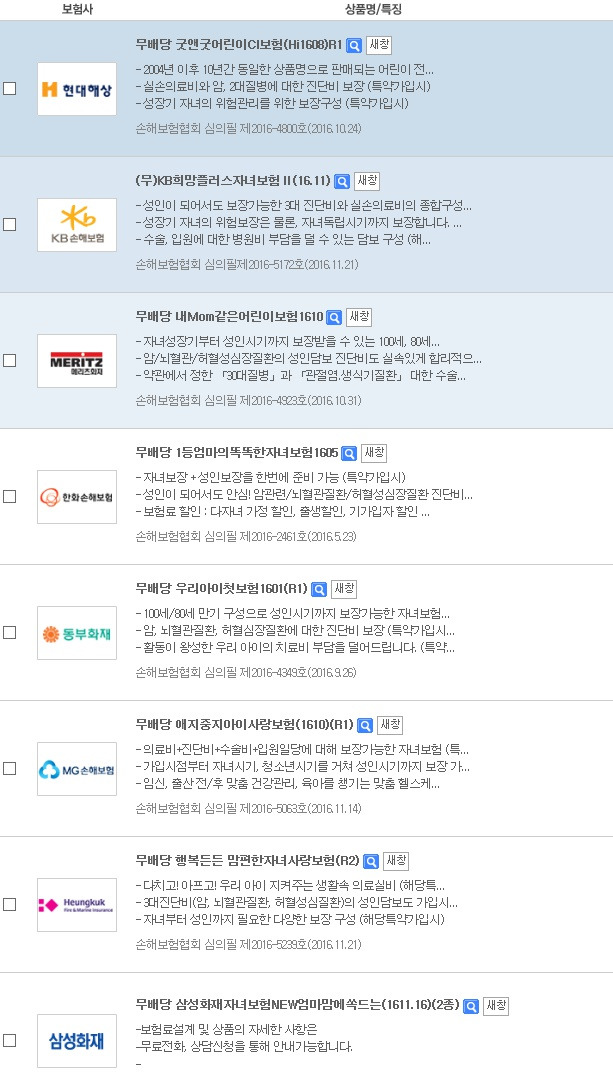Open 무배당 삼성화재자녀보험NEW엄마맘에쏙드는 title link
The image size is (613, 1075).
tap(298, 1005)
